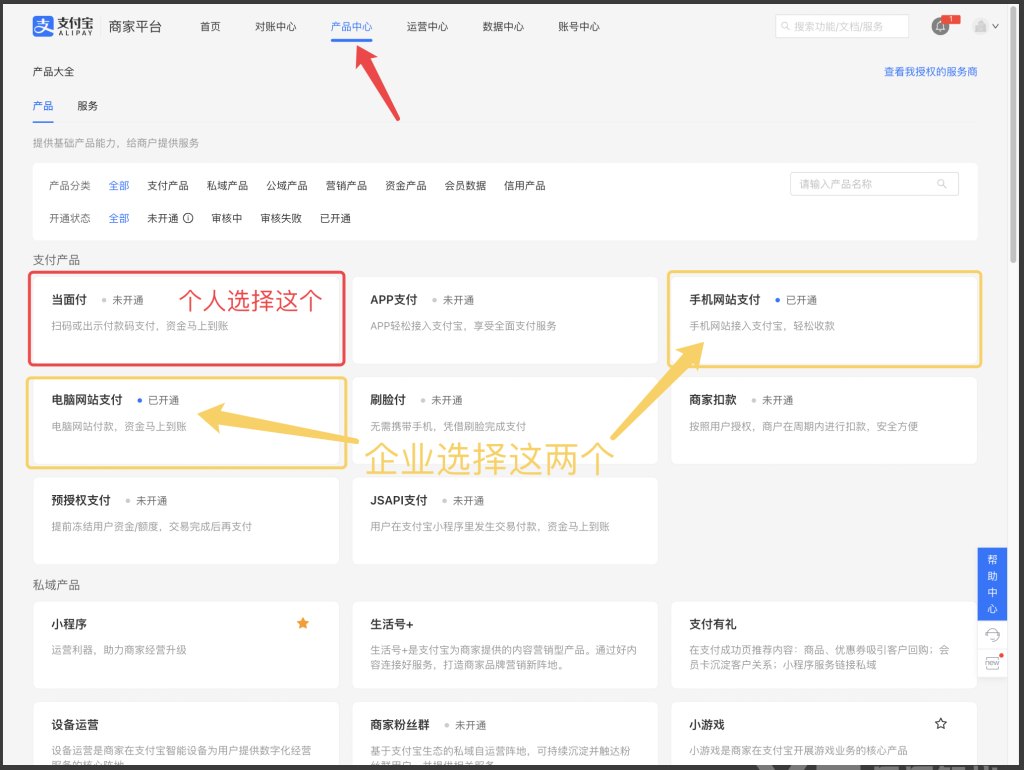
Task: Select the 营销产品 category filter
Action: (346, 185)
